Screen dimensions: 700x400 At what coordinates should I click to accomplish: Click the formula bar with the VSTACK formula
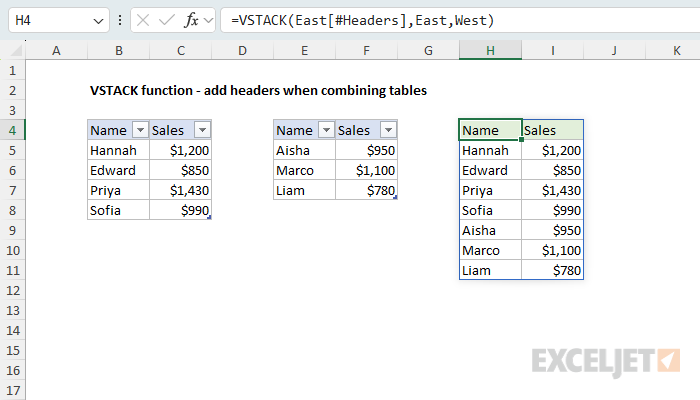460,20
